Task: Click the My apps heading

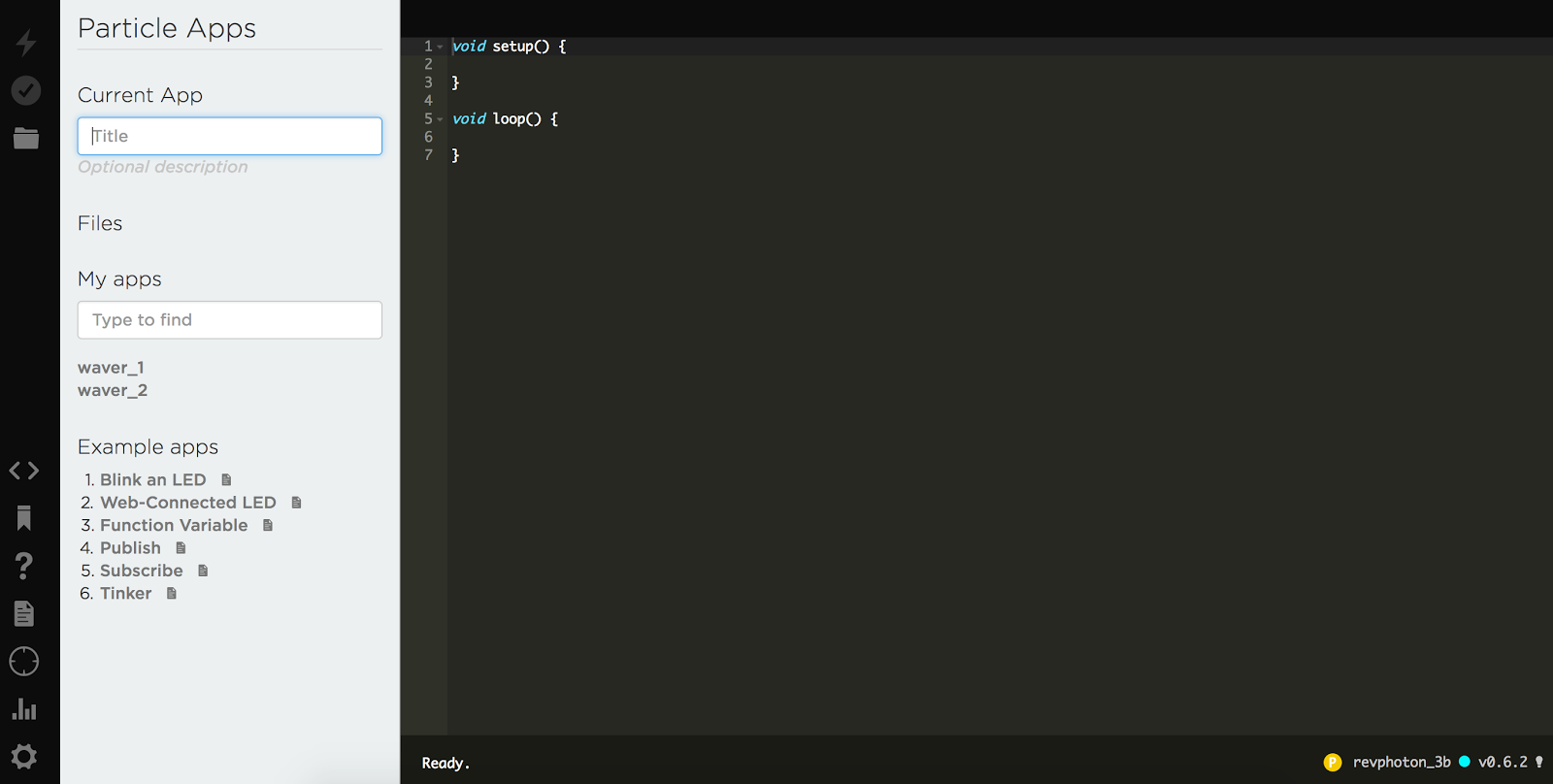Action: tap(119, 279)
